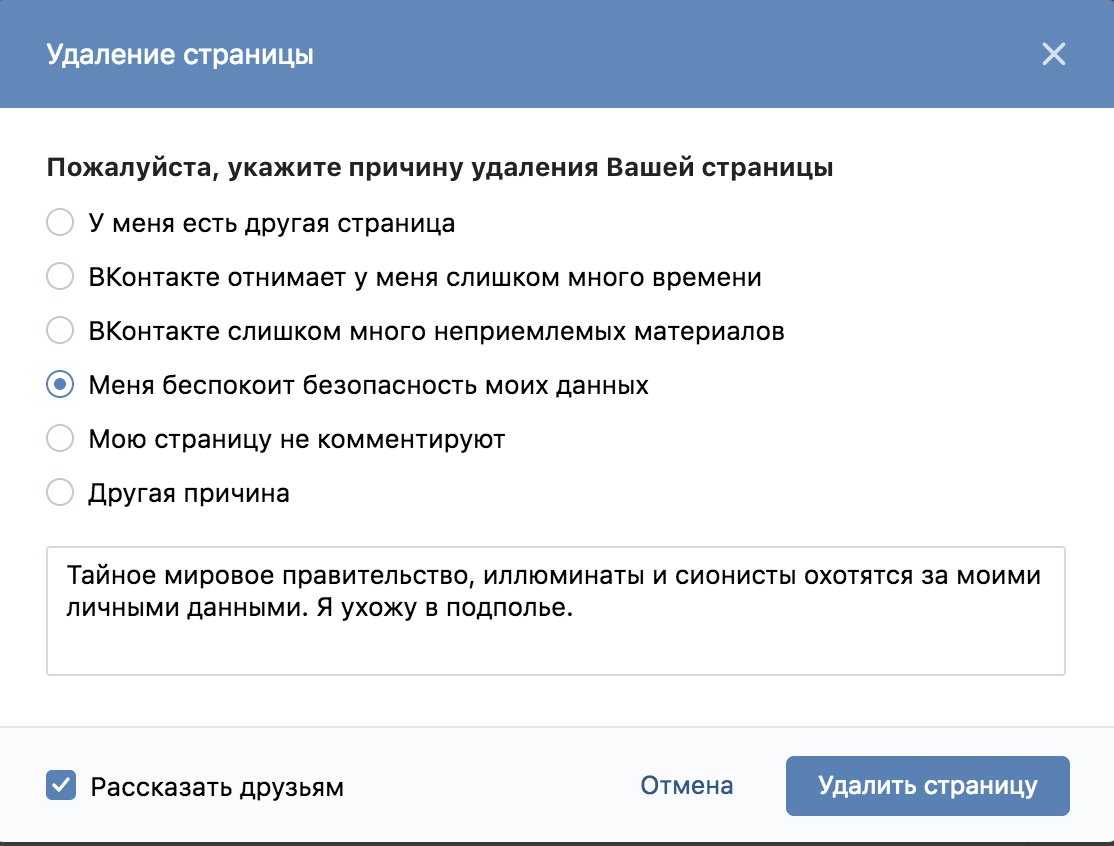Viewport: 1114px width, 846px height.
Task: Choose the "Другая причина" radio button
Action: (x=61, y=493)
